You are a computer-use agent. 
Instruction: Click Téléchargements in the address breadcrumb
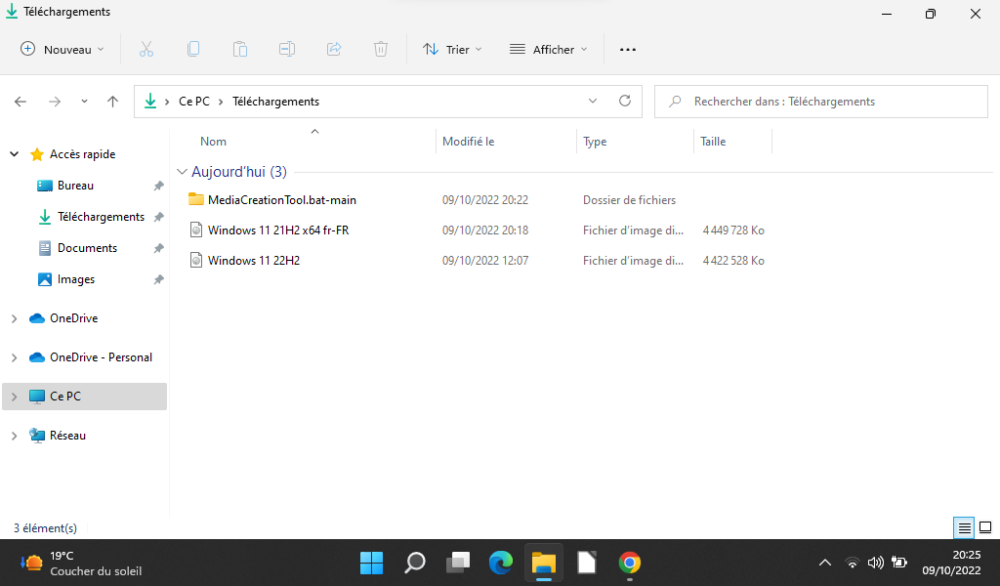(276, 101)
